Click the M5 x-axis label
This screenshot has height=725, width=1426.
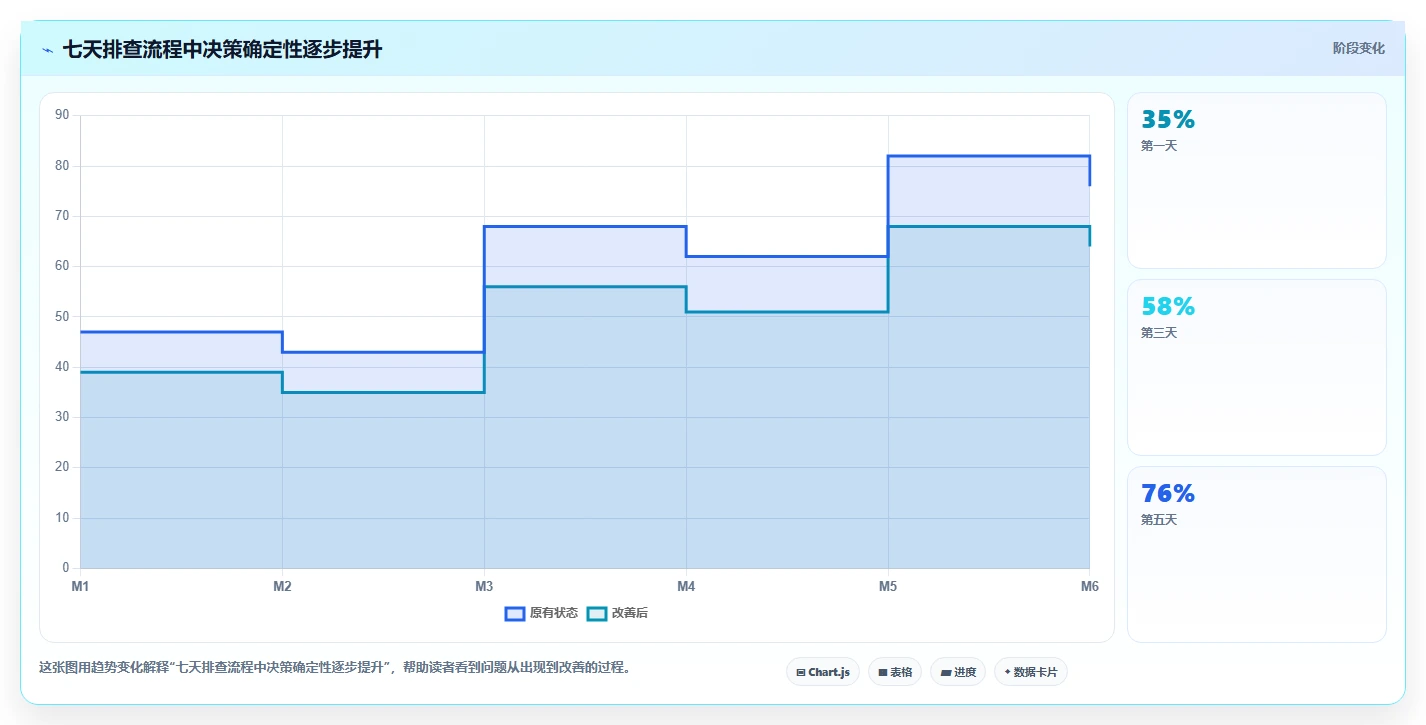[x=888, y=586]
